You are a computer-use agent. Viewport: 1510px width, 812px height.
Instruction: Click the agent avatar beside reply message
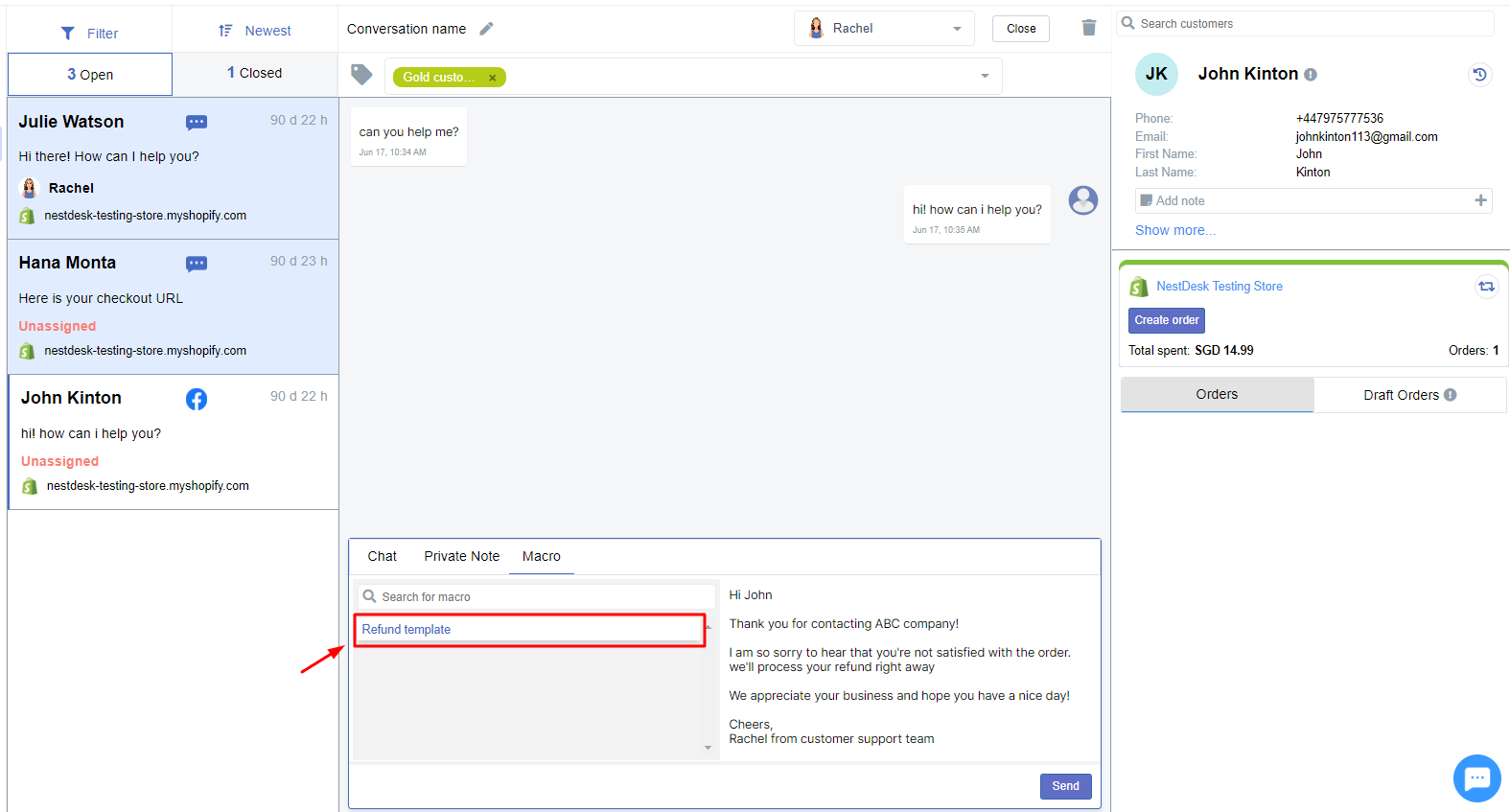[x=1083, y=200]
